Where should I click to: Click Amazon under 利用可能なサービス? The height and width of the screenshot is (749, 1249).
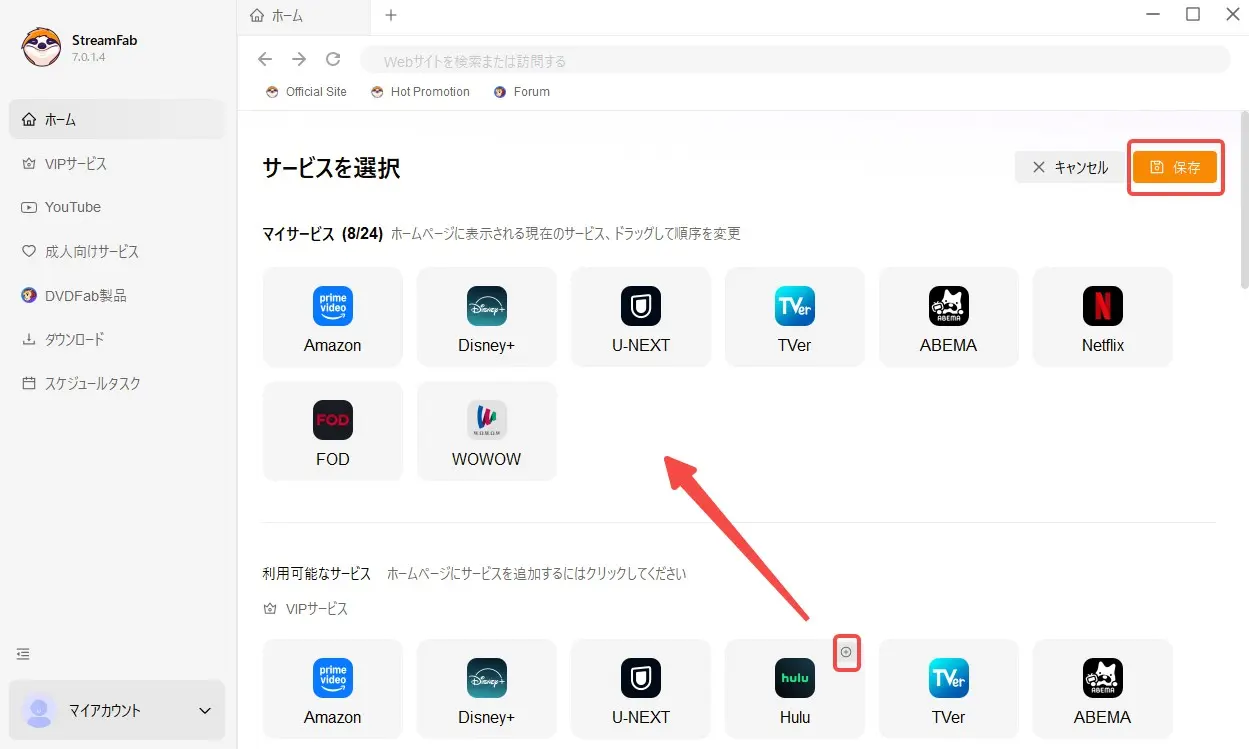[x=333, y=689]
